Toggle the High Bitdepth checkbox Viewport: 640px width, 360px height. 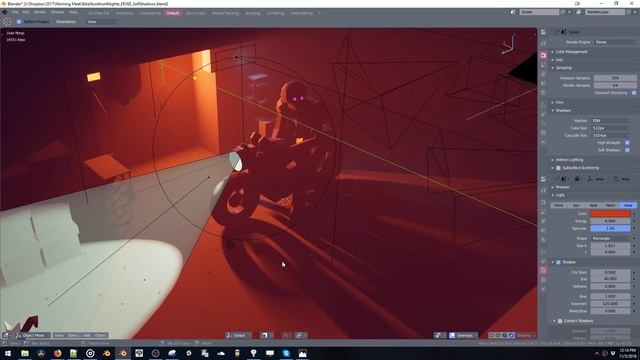(x=627, y=143)
